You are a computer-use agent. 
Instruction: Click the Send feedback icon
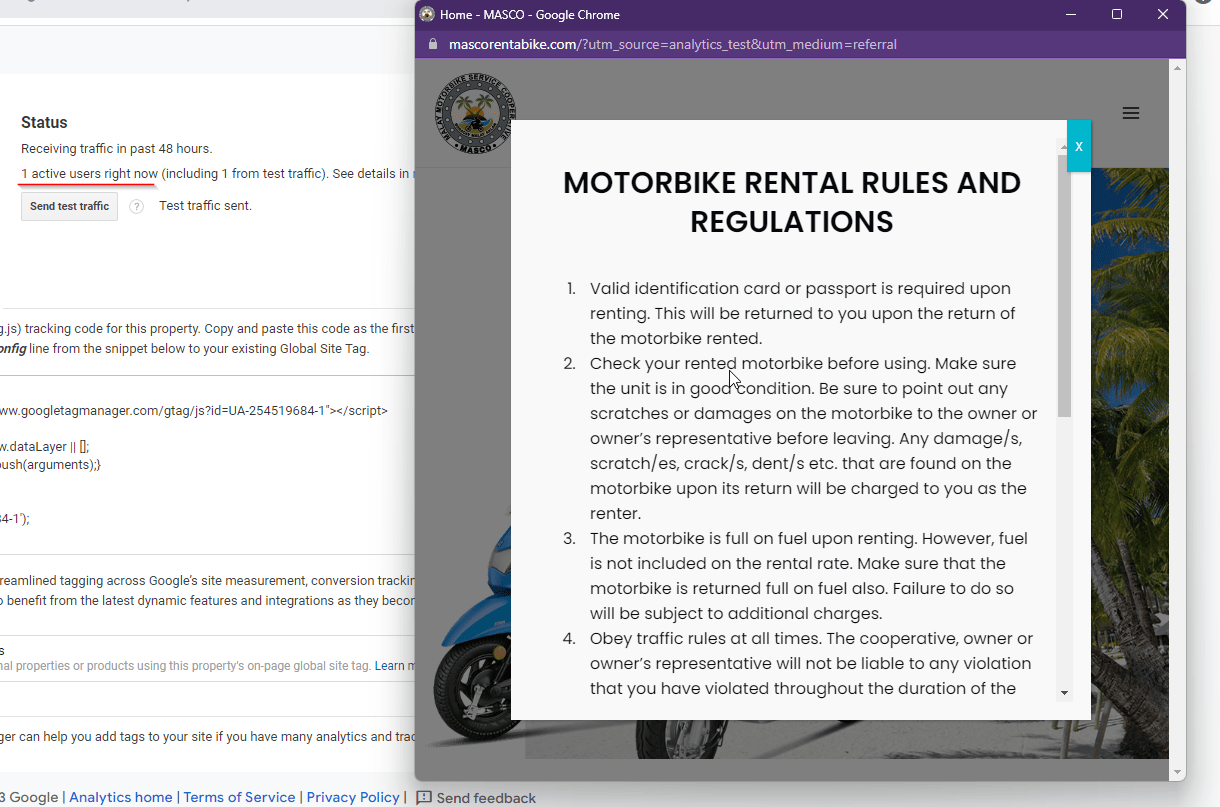(424, 797)
